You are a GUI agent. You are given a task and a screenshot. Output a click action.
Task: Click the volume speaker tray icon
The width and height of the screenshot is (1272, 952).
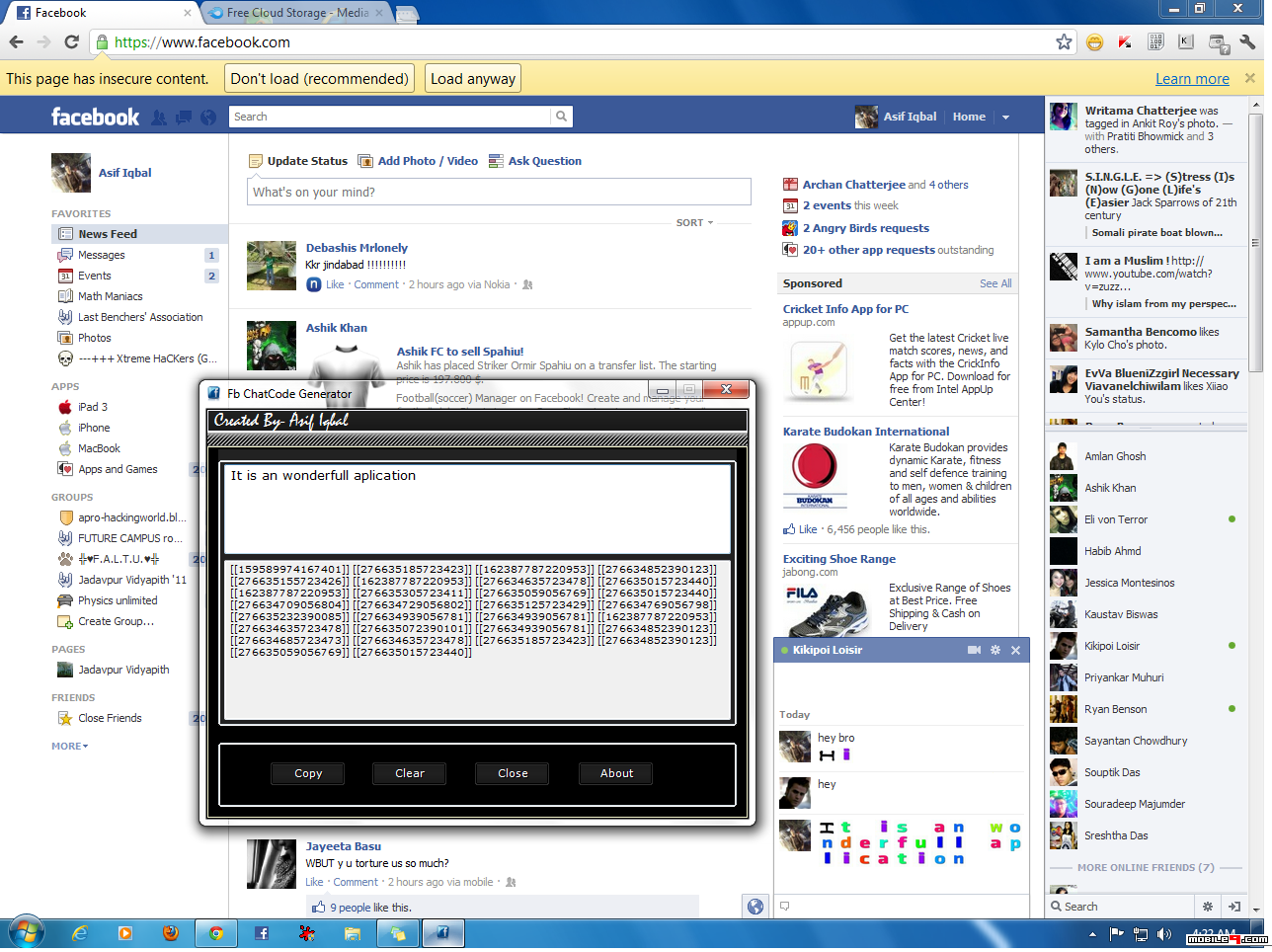[1164, 934]
